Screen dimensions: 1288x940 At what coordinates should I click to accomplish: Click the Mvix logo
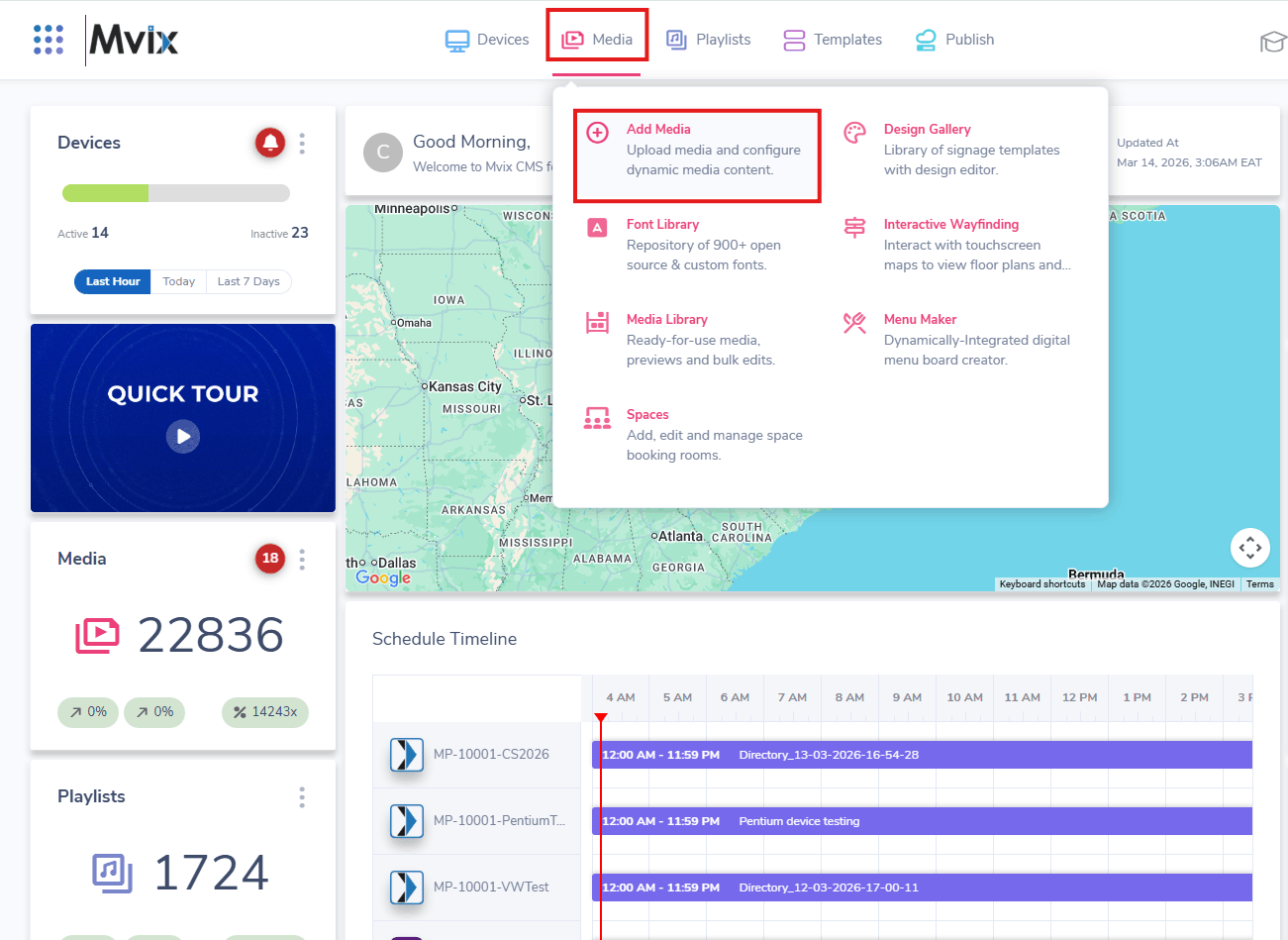(x=134, y=40)
